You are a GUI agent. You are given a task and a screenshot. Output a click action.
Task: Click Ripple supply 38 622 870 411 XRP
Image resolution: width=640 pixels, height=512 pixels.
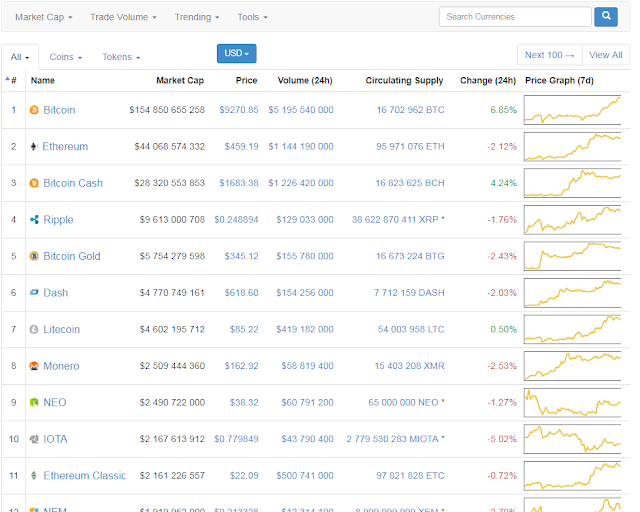395,220
